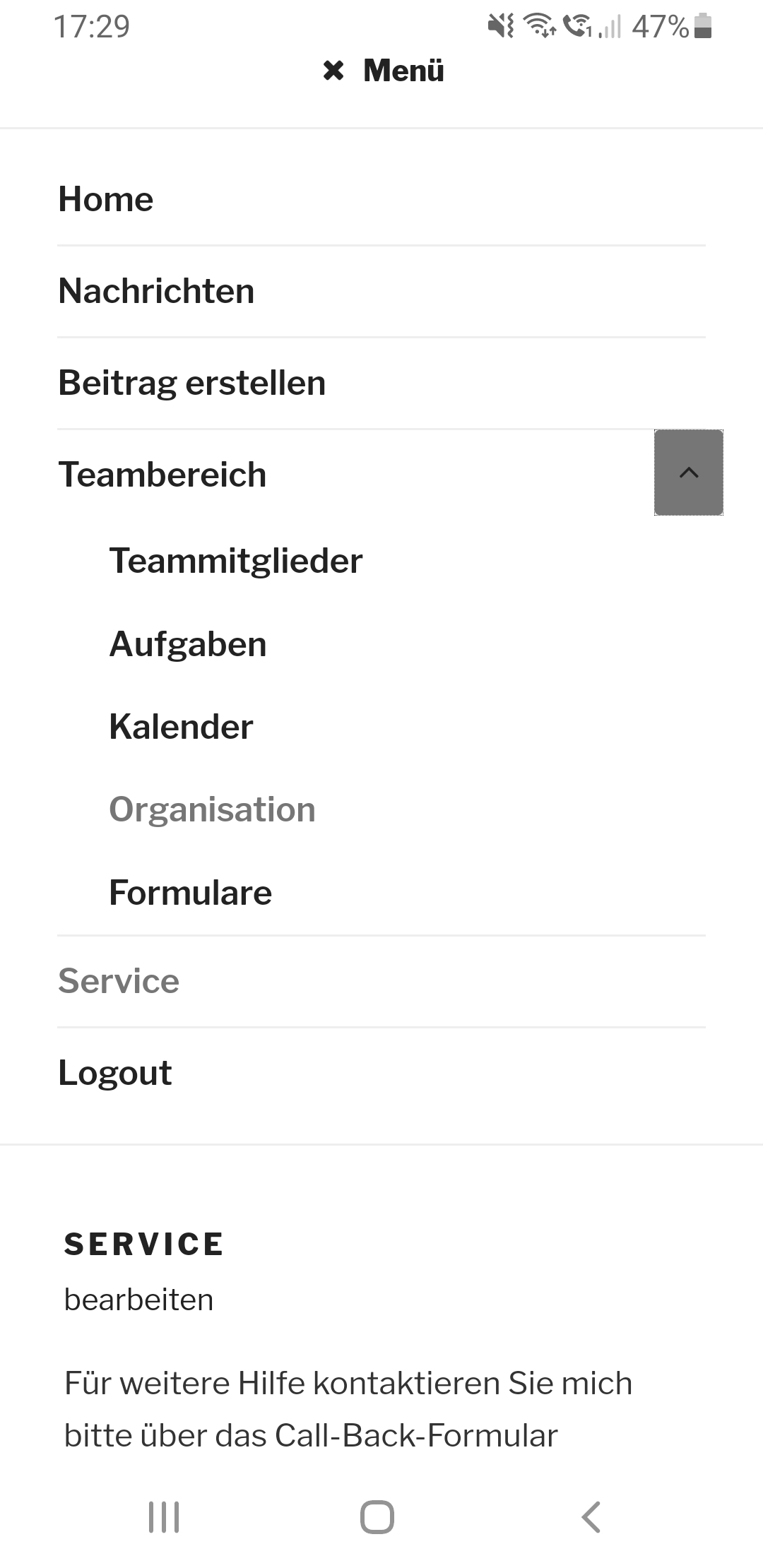This screenshot has height=1568, width=763.
Task: Tap the Android back arrow
Action: [x=591, y=1517]
